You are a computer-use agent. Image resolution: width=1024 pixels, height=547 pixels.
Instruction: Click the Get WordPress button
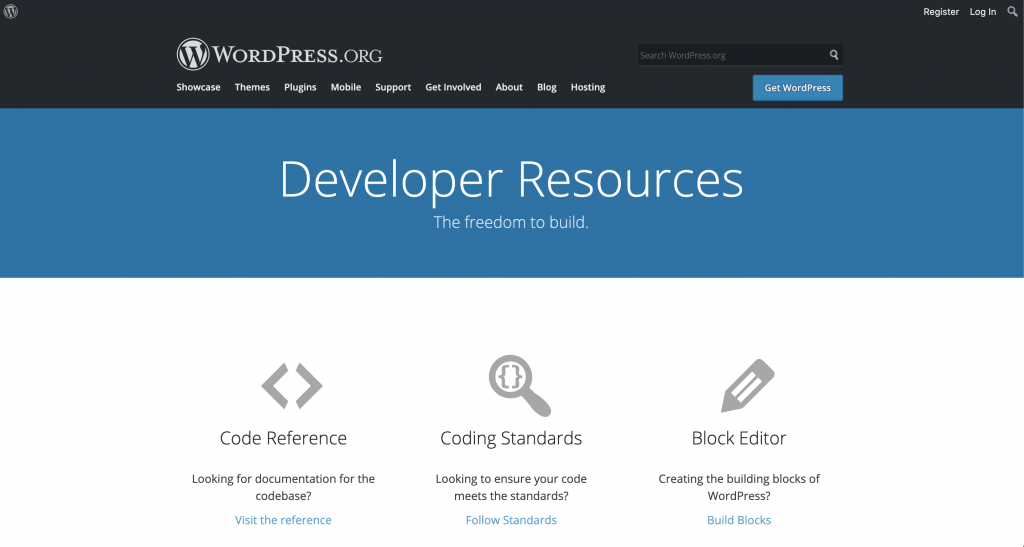(797, 87)
